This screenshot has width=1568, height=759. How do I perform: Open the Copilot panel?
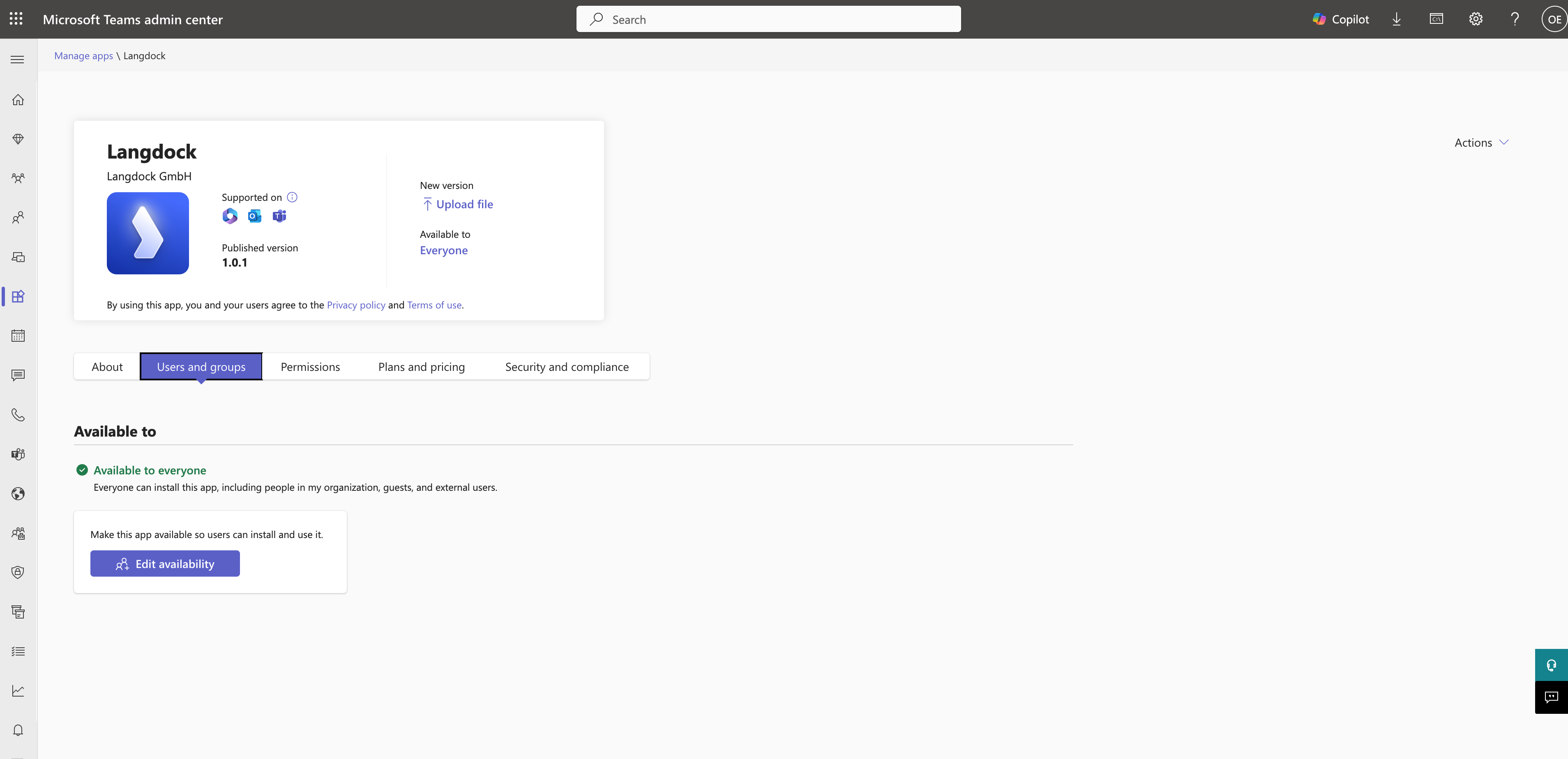(x=1341, y=19)
